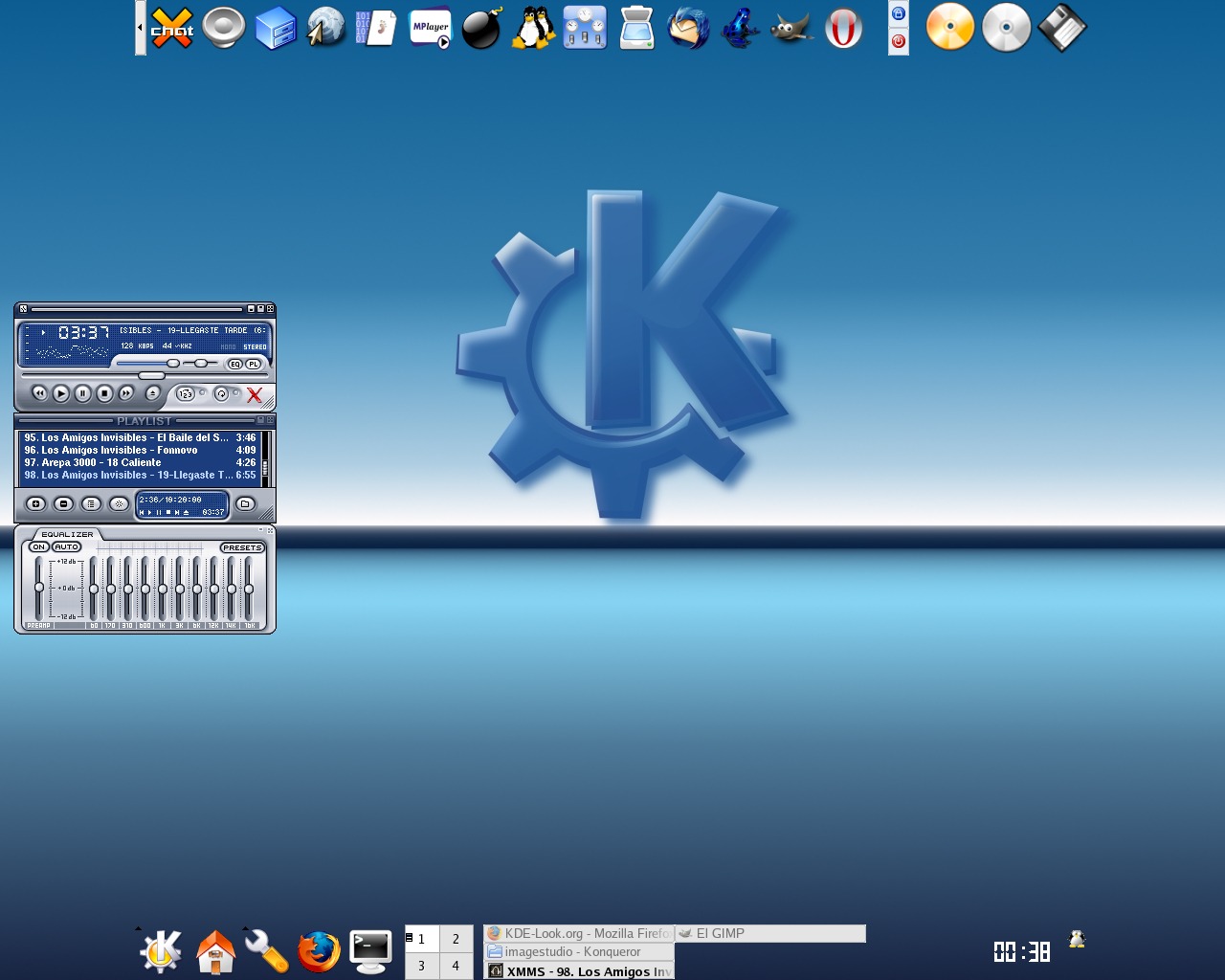Click the two penguins Tux icon

click(533, 28)
